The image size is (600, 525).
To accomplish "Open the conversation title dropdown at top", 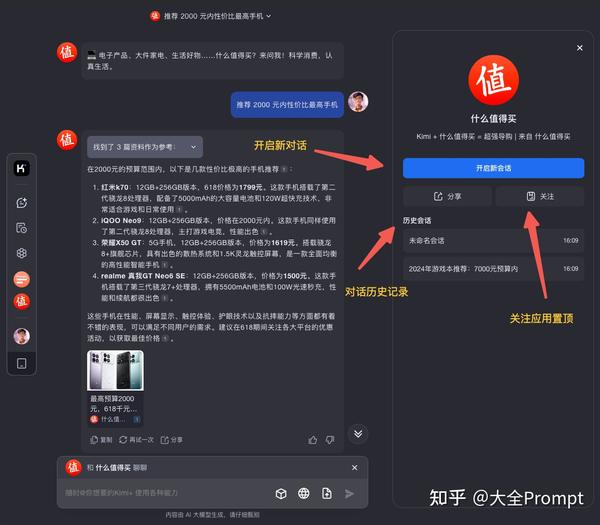I will click(210, 16).
